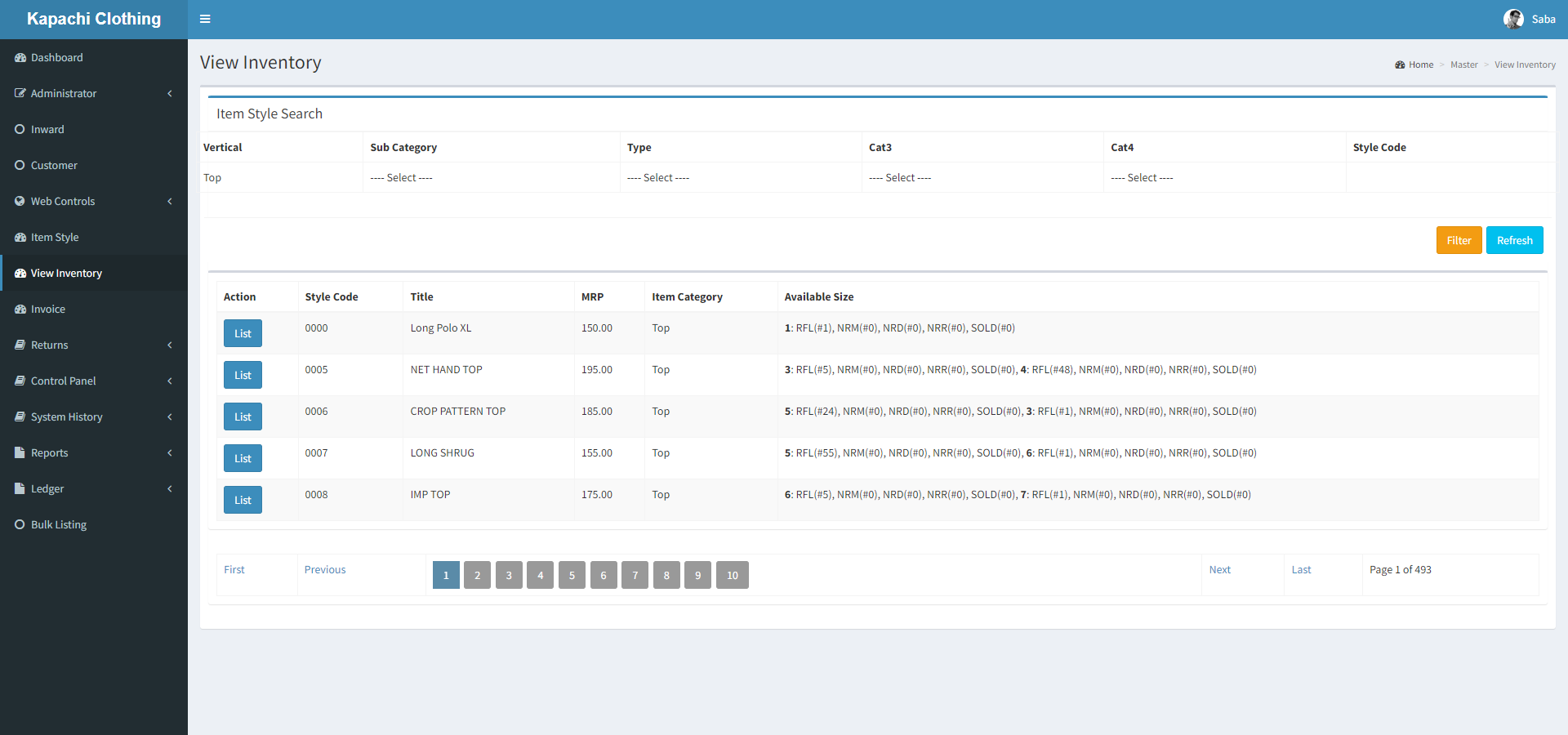Click the Dashboard icon in sidebar
The height and width of the screenshot is (735, 1568).
coord(20,58)
